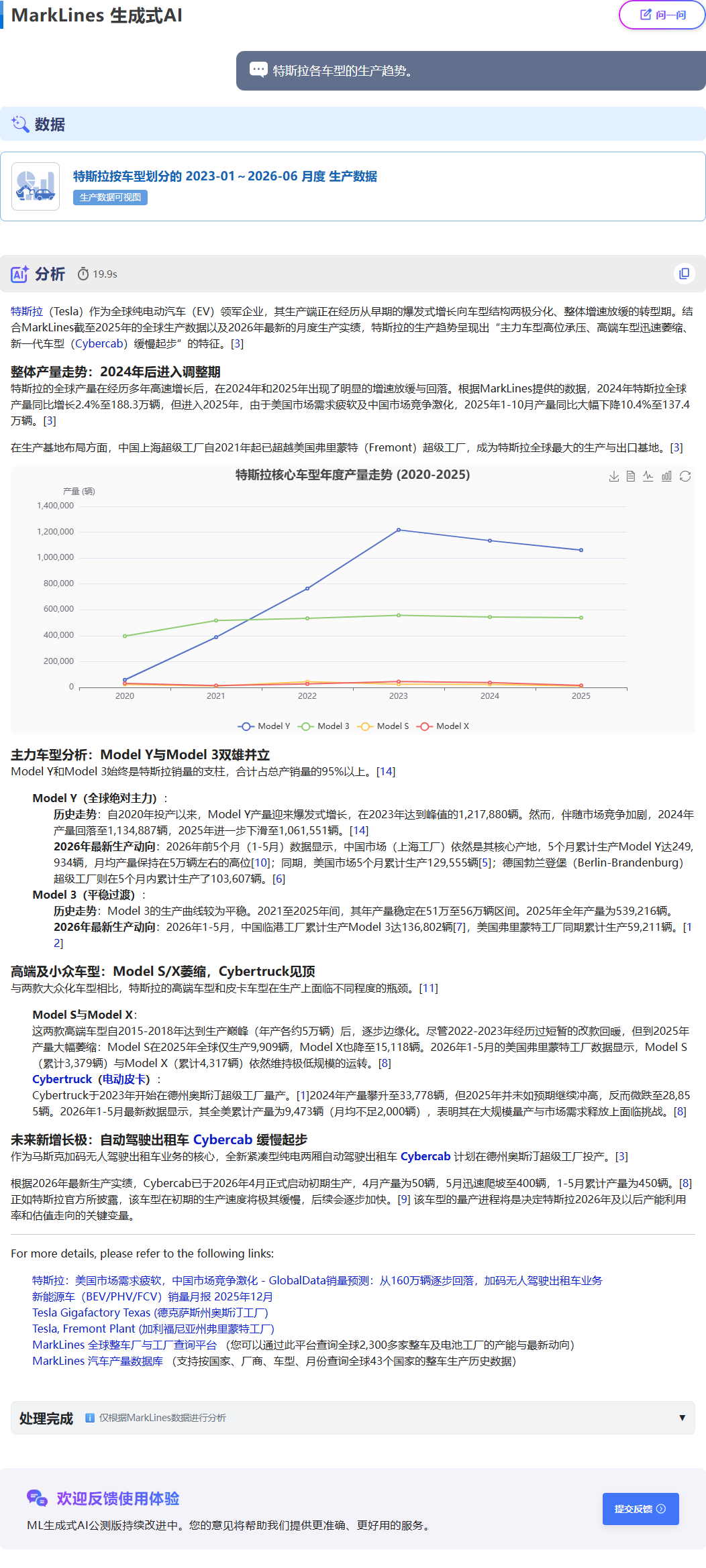706x1568 pixels.
Task: Toggle Model 3 series in chart legend
Action: coord(323,726)
